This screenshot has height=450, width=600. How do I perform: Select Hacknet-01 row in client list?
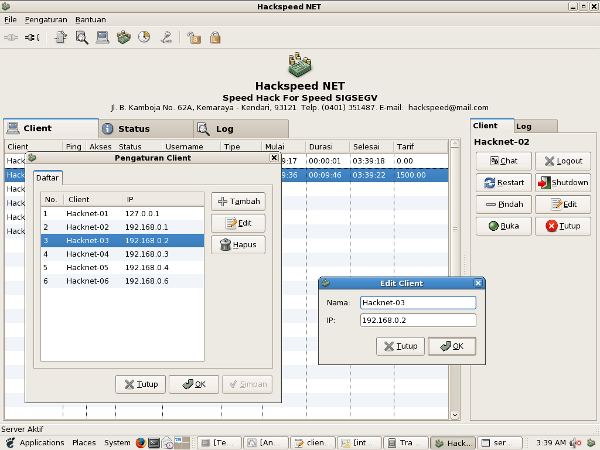pyautogui.click(x=122, y=214)
